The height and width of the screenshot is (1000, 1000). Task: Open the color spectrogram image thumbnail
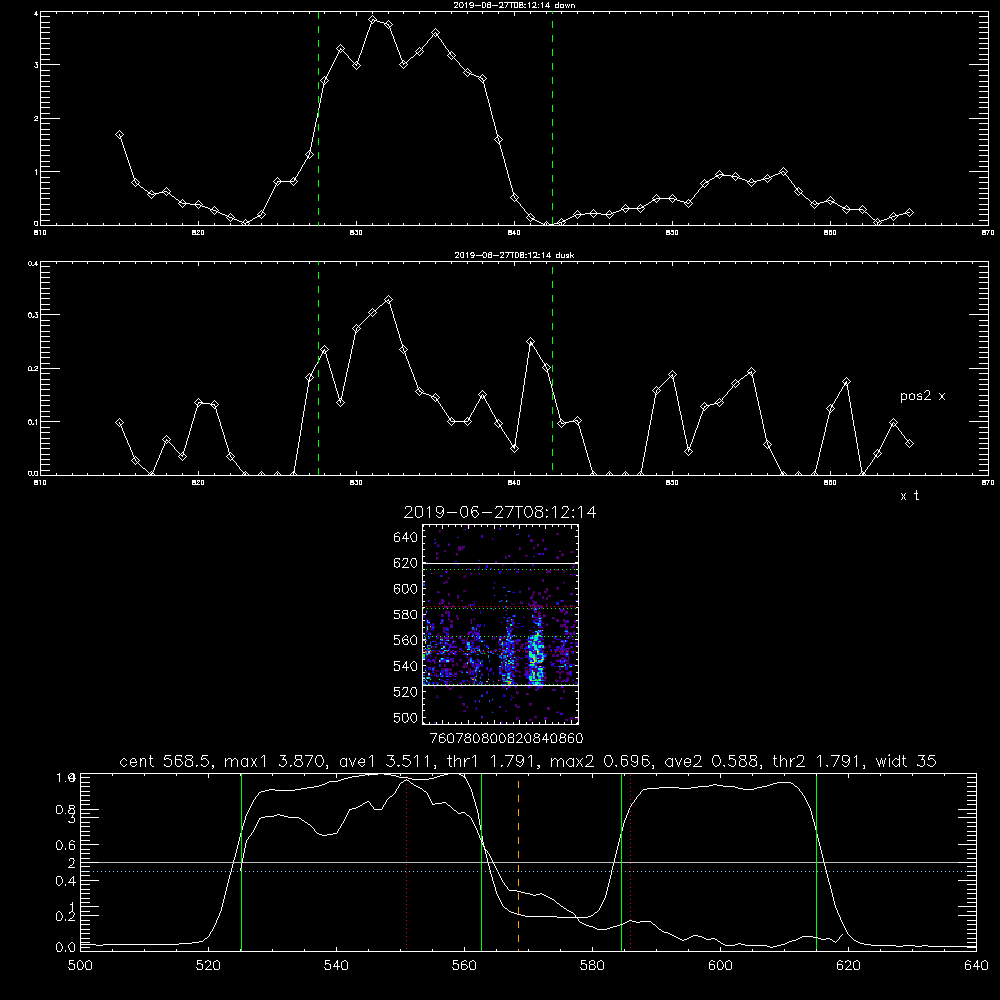[x=501, y=624]
